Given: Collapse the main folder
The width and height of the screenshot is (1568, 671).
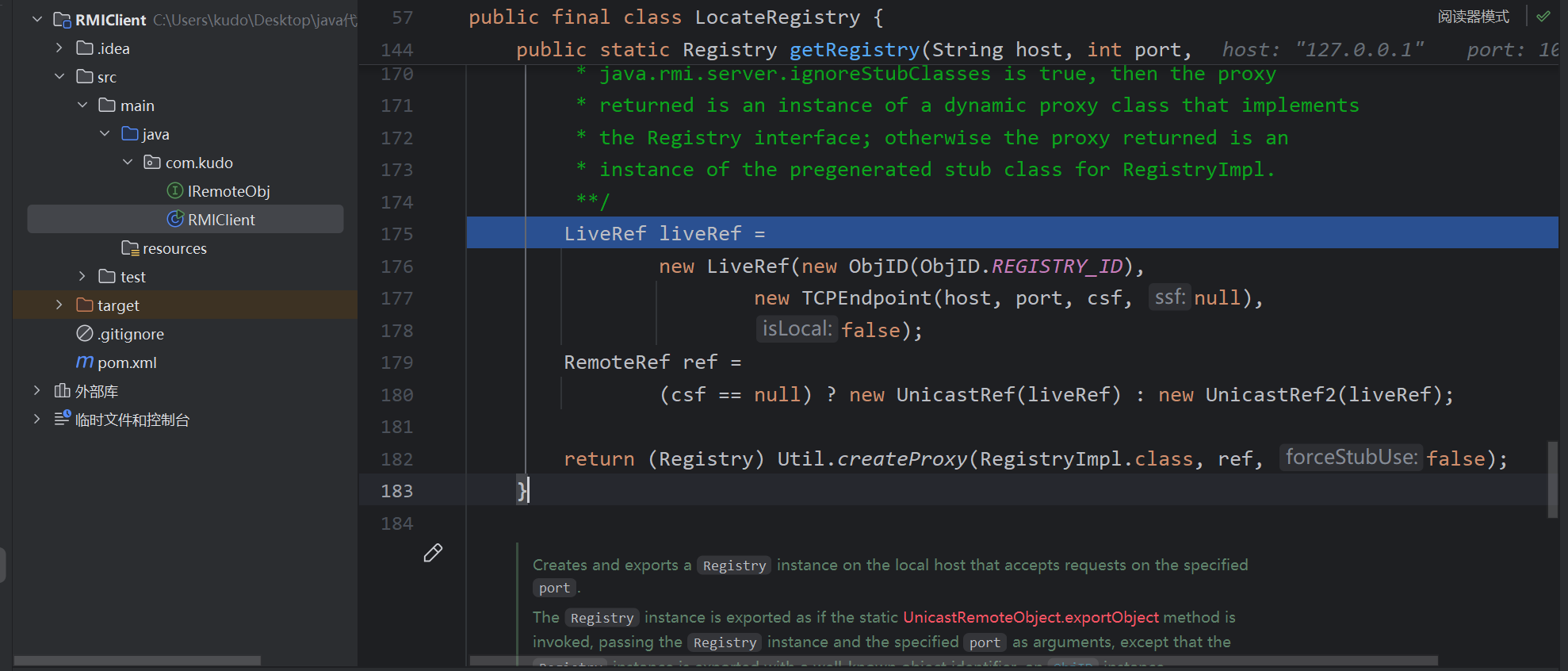Looking at the screenshot, I should pyautogui.click(x=82, y=105).
